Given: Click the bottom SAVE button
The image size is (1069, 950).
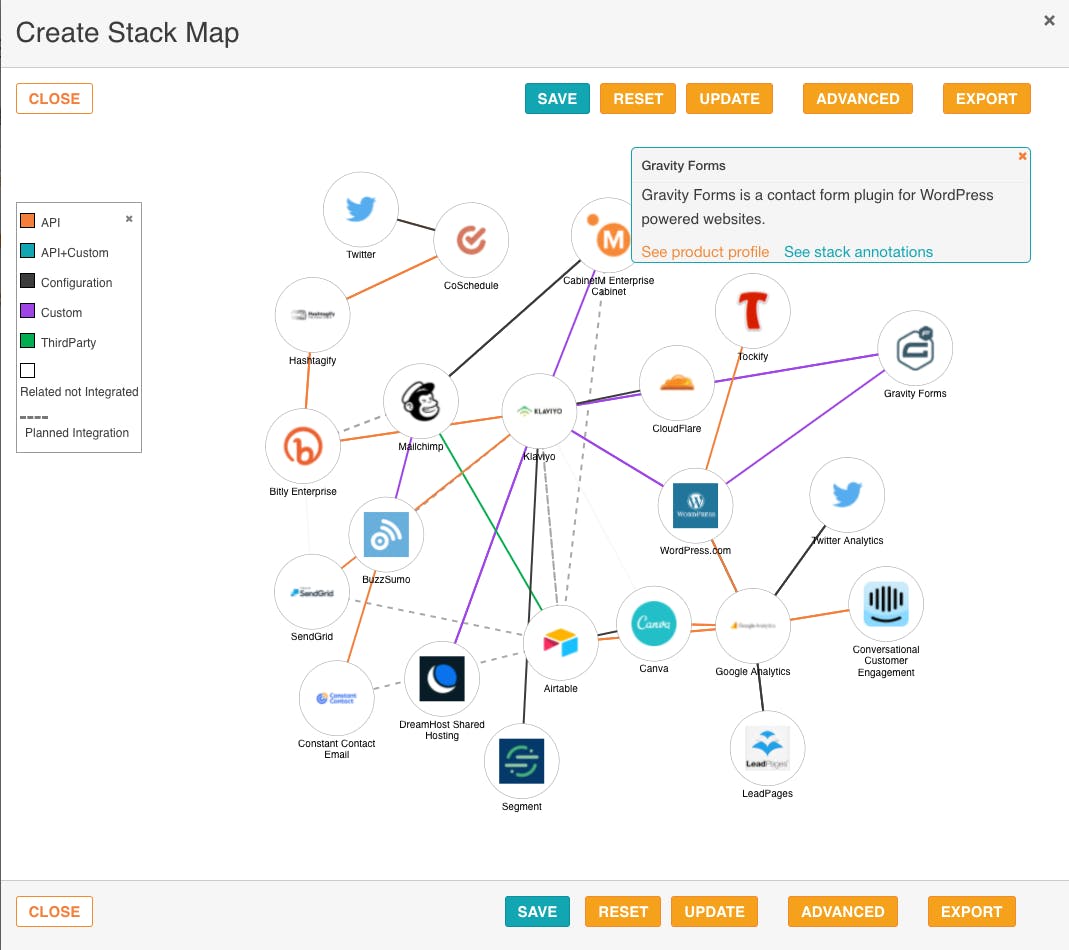Looking at the screenshot, I should (x=537, y=911).
